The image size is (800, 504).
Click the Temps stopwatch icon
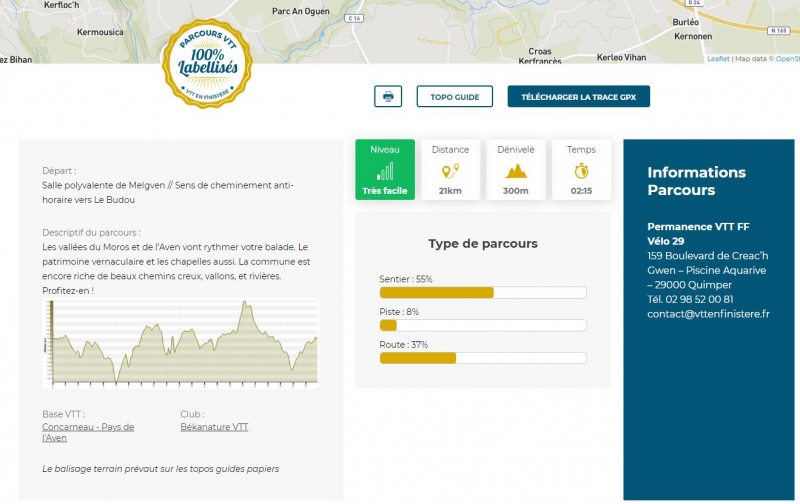click(x=581, y=171)
